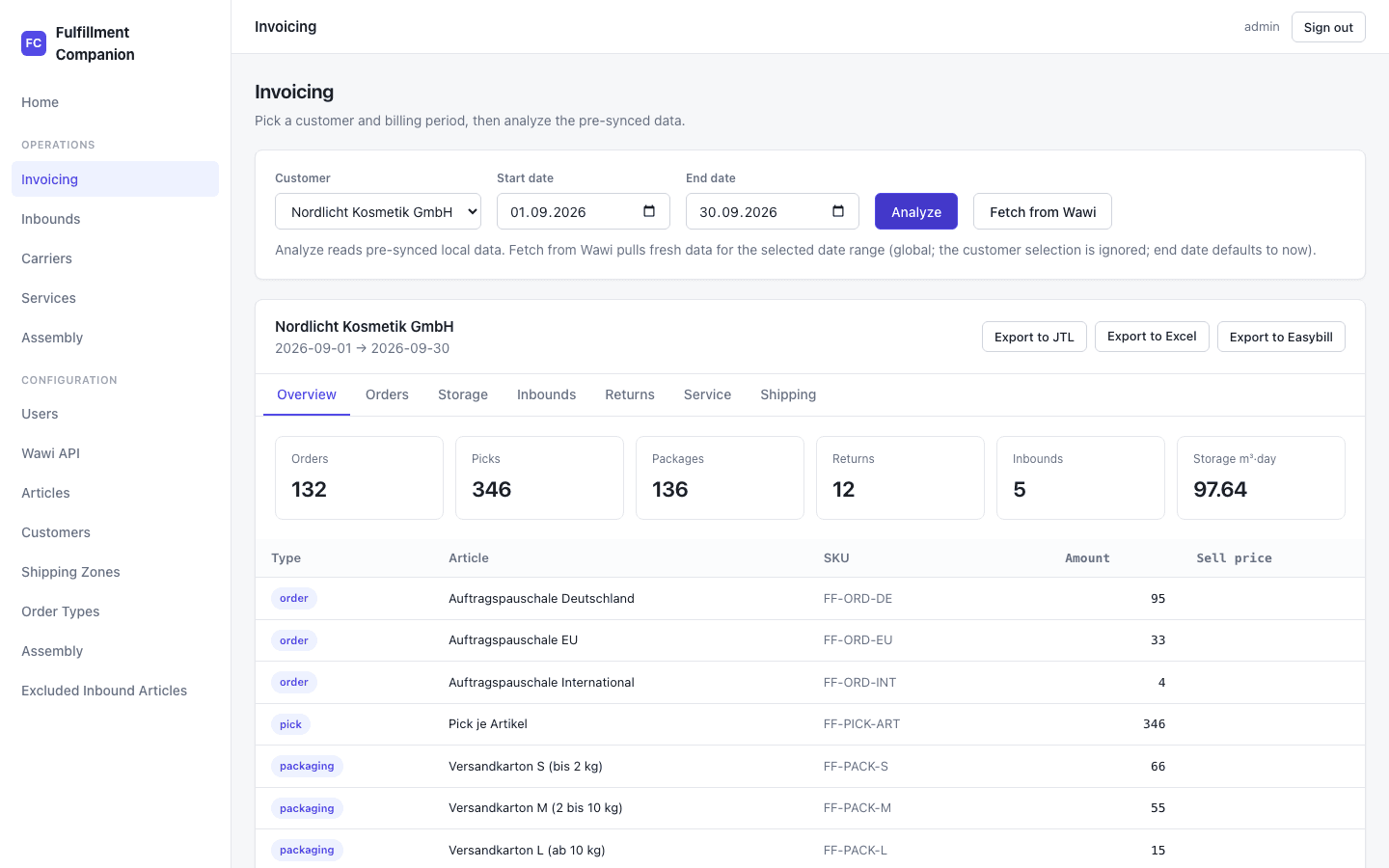Focus the End date field
Screen dimensions: 1389x868
(x=771, y=212)
